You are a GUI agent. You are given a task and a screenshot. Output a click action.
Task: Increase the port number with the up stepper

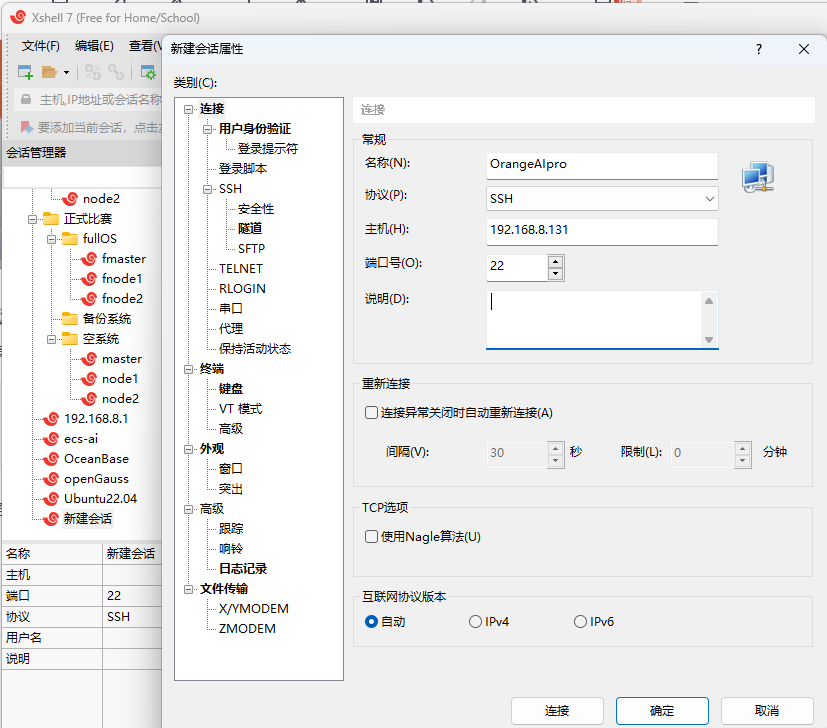click(556, 261)
